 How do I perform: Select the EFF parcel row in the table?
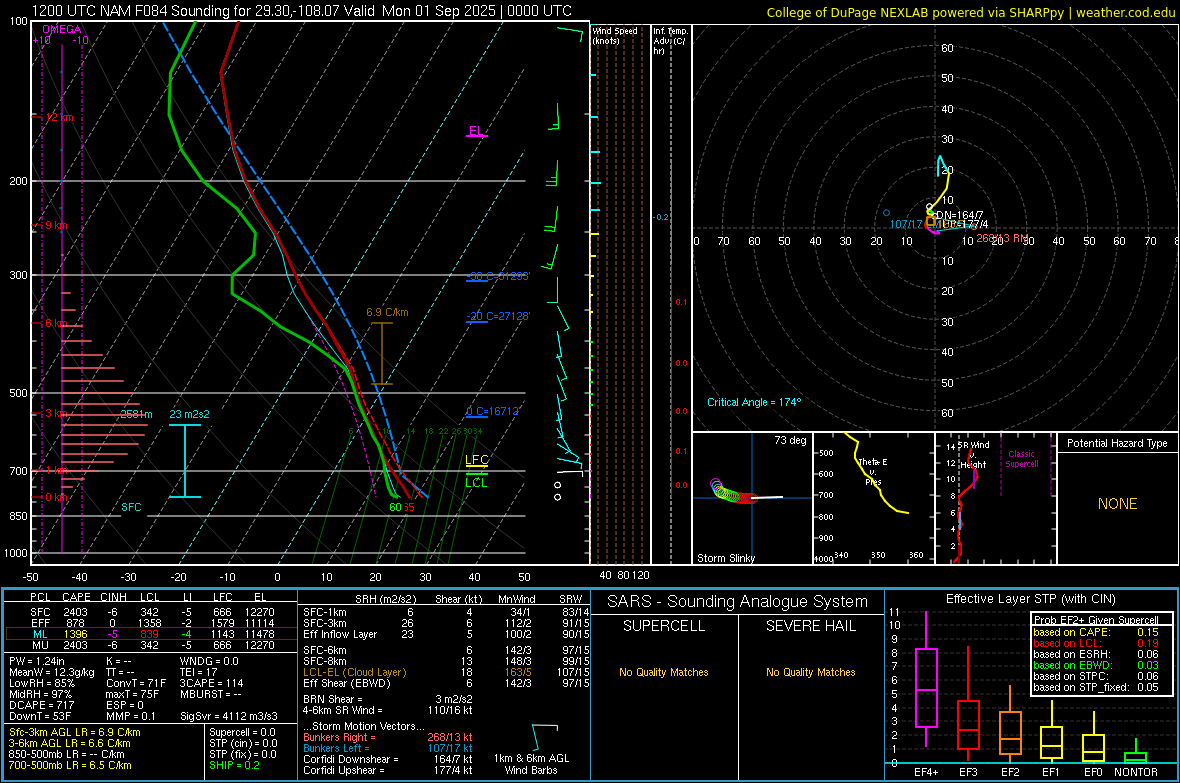pos(151,623)
